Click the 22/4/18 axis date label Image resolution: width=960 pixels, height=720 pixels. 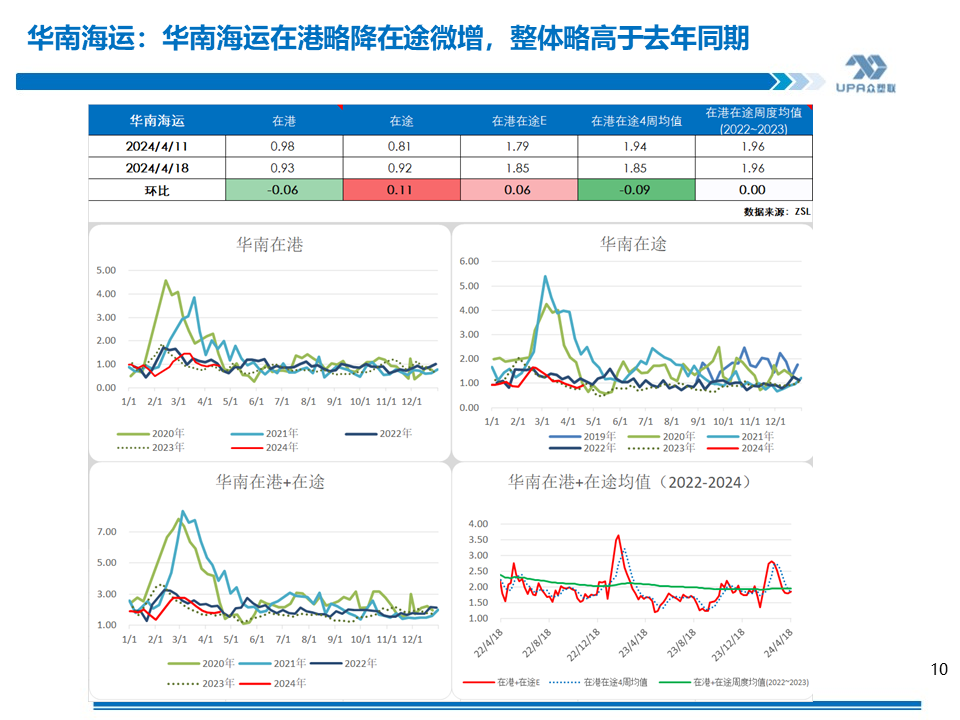pos(489,644)
